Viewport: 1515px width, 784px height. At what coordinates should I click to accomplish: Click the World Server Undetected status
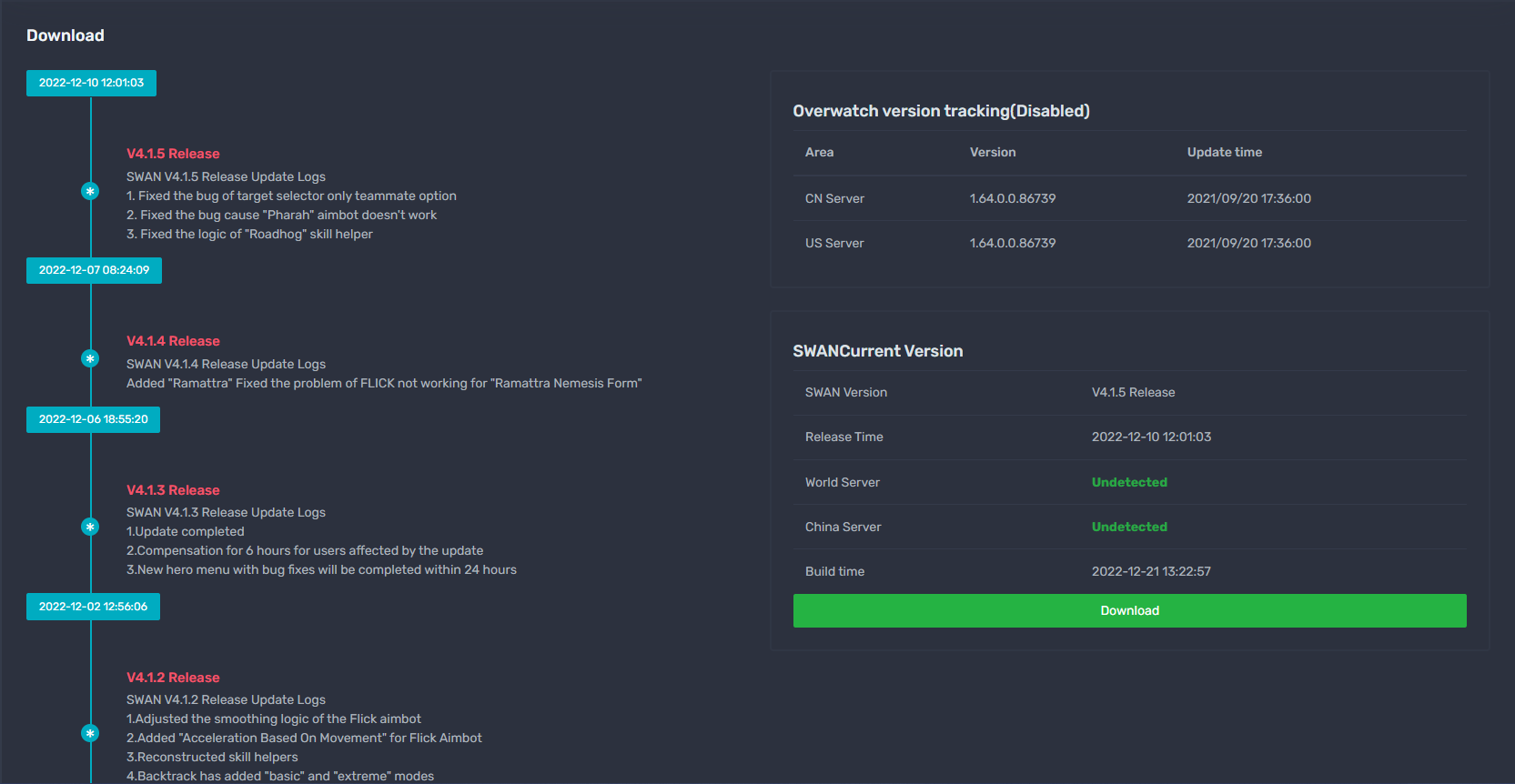pos(1129,482)
